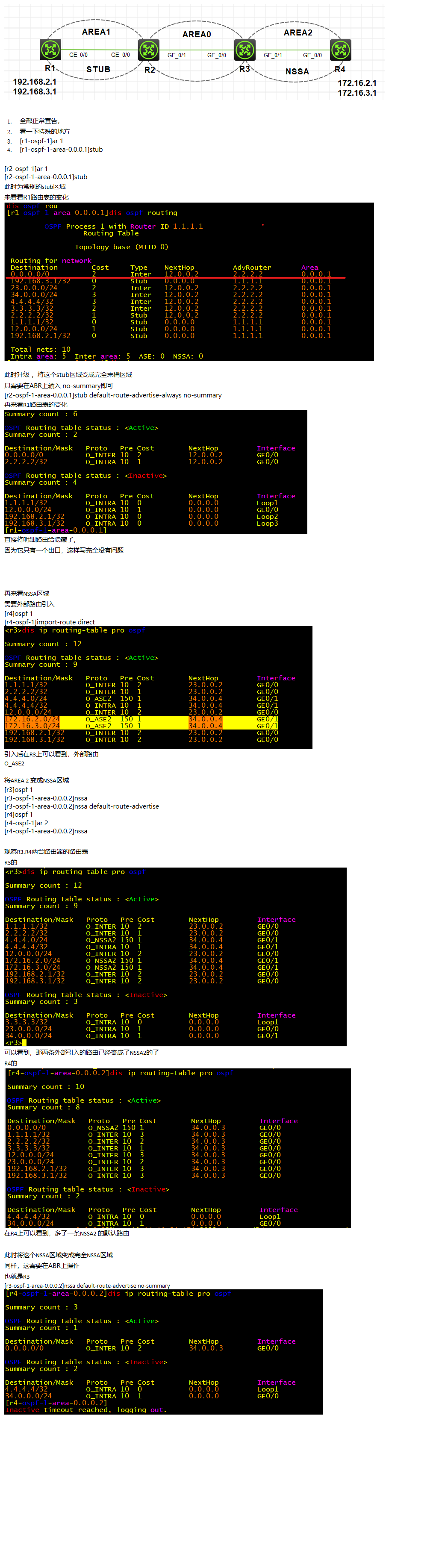Image resolution: width=439 pixels, height=1568 pixels.
Task: Click 'Topology base (MTID 0)' in the terminal
Action: [x=121, y=247]
